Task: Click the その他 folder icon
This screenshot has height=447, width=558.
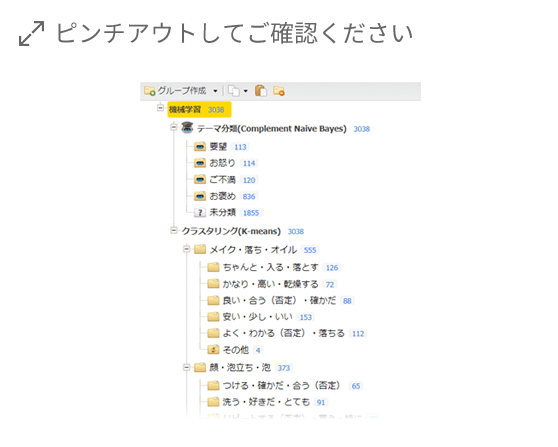Action: click(213, 349)
